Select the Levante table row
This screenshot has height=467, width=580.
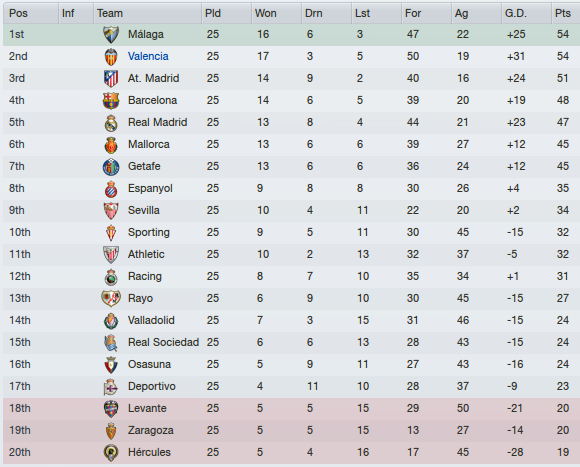click(291, 409)
